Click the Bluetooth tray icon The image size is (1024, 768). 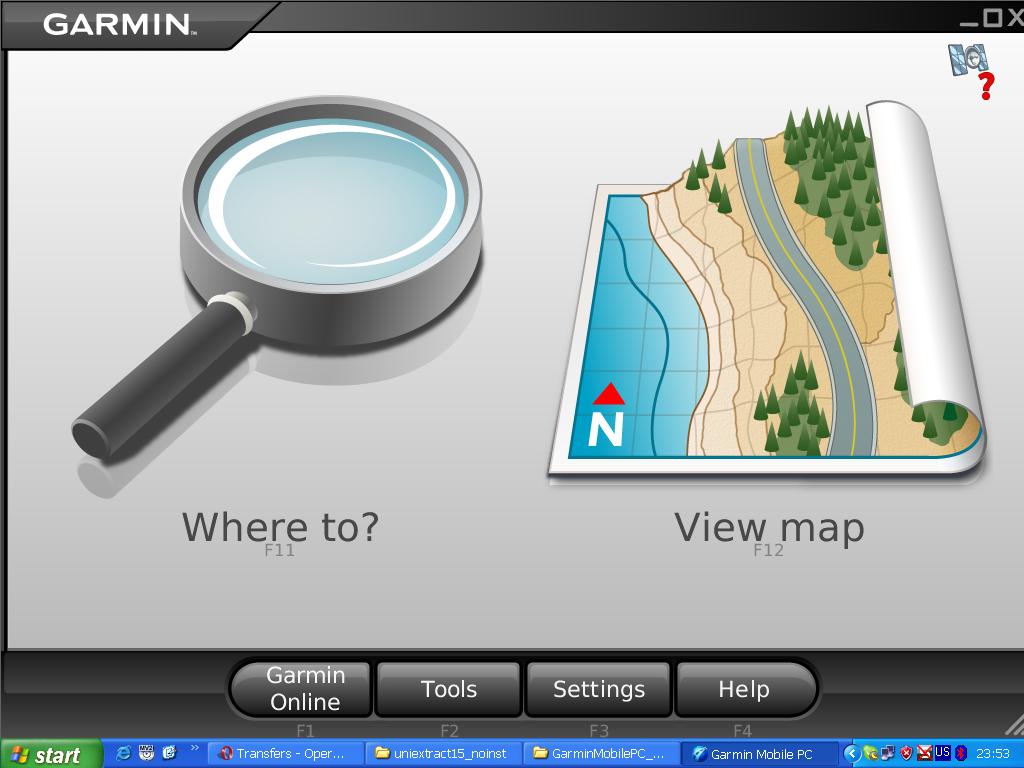coord(961,754)
